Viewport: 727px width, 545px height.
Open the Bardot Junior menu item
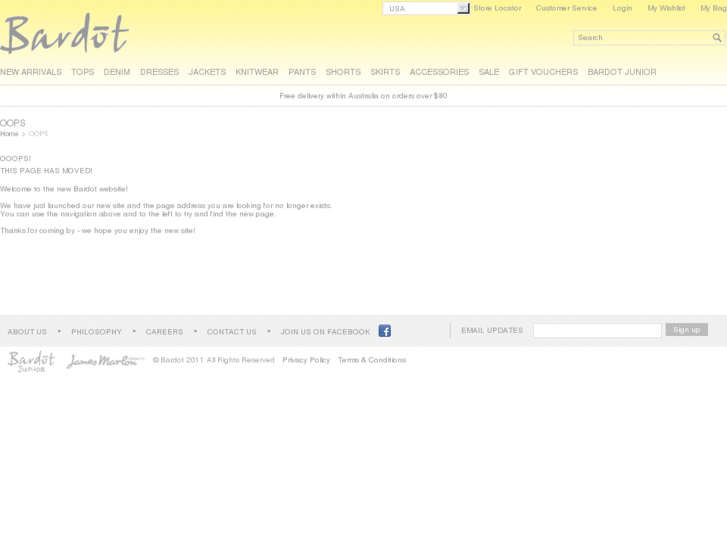tap(622, 72)
